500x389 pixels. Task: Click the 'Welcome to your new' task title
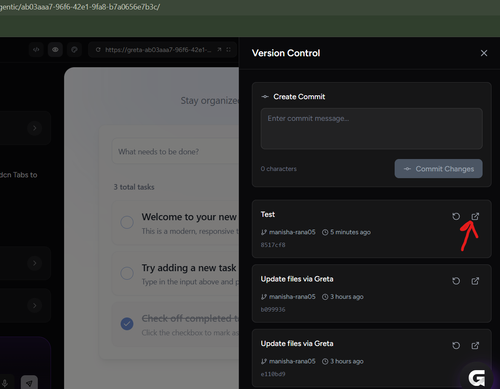189,217
